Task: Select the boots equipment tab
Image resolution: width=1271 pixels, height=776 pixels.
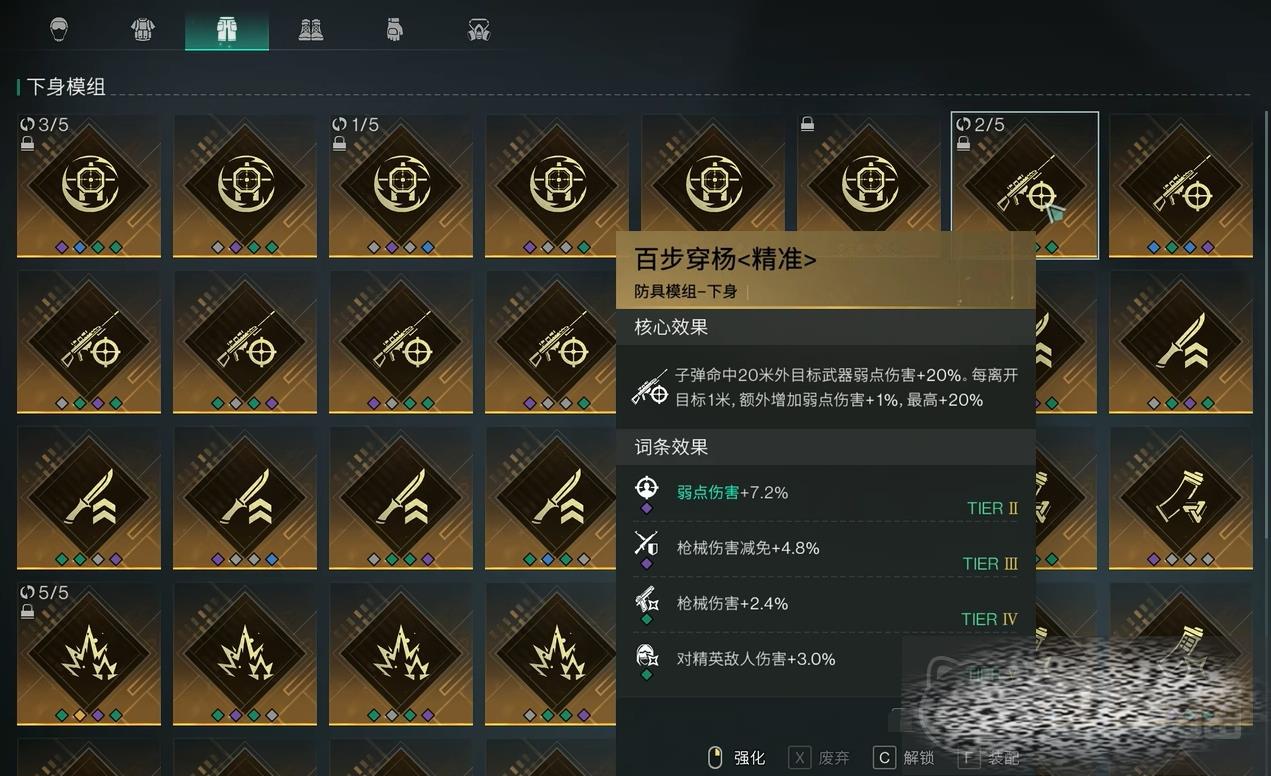Action: click(311, 29)
